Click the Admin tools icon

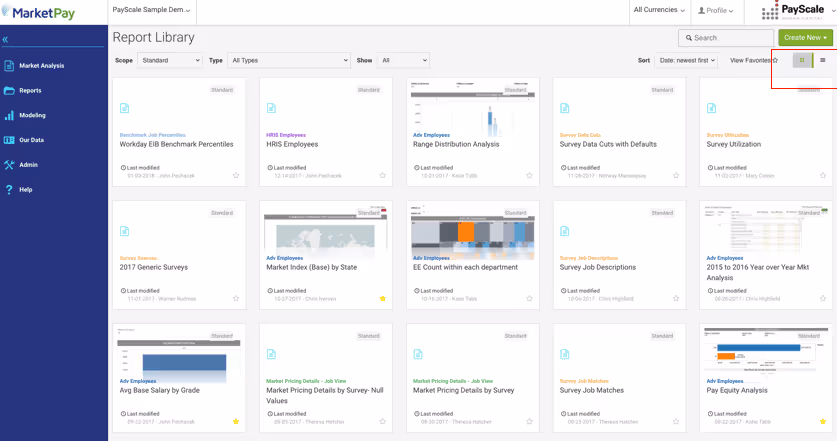point(9,164)
